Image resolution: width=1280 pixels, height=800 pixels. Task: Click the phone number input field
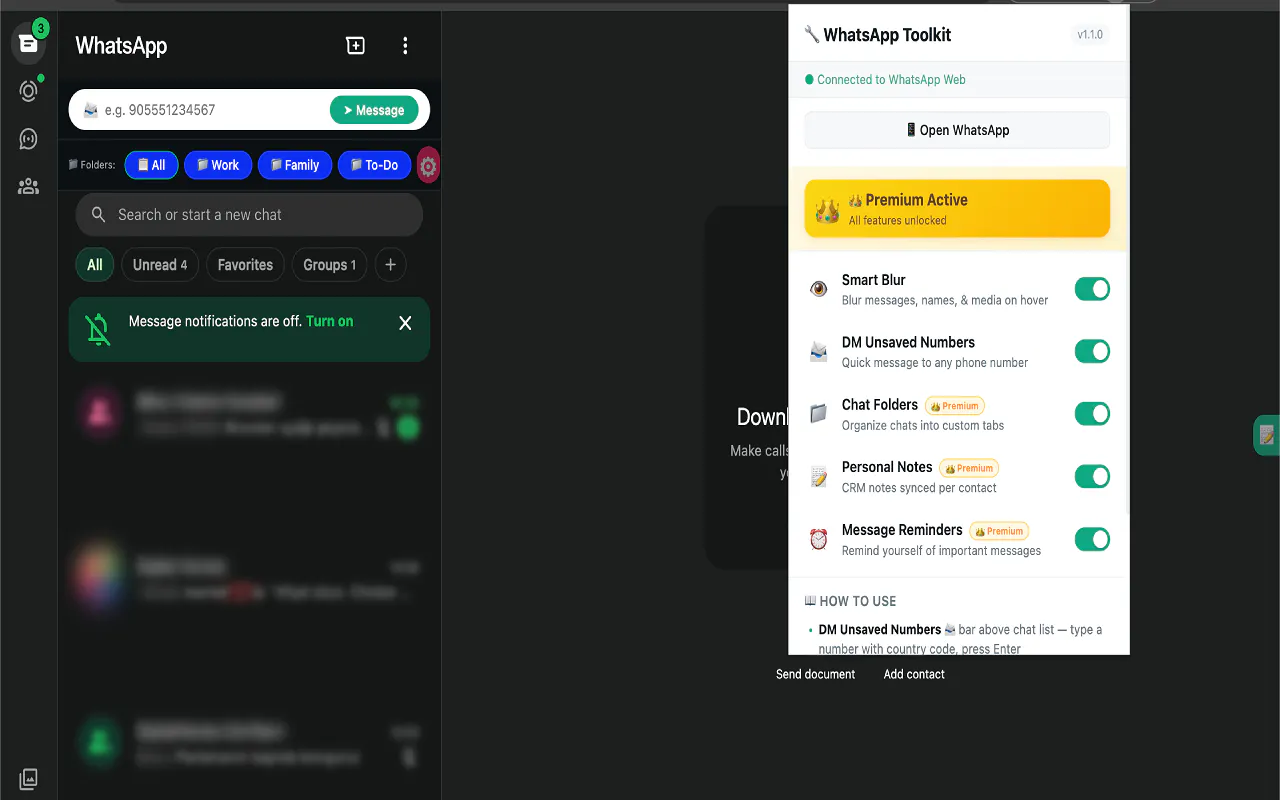pos(214,110)
